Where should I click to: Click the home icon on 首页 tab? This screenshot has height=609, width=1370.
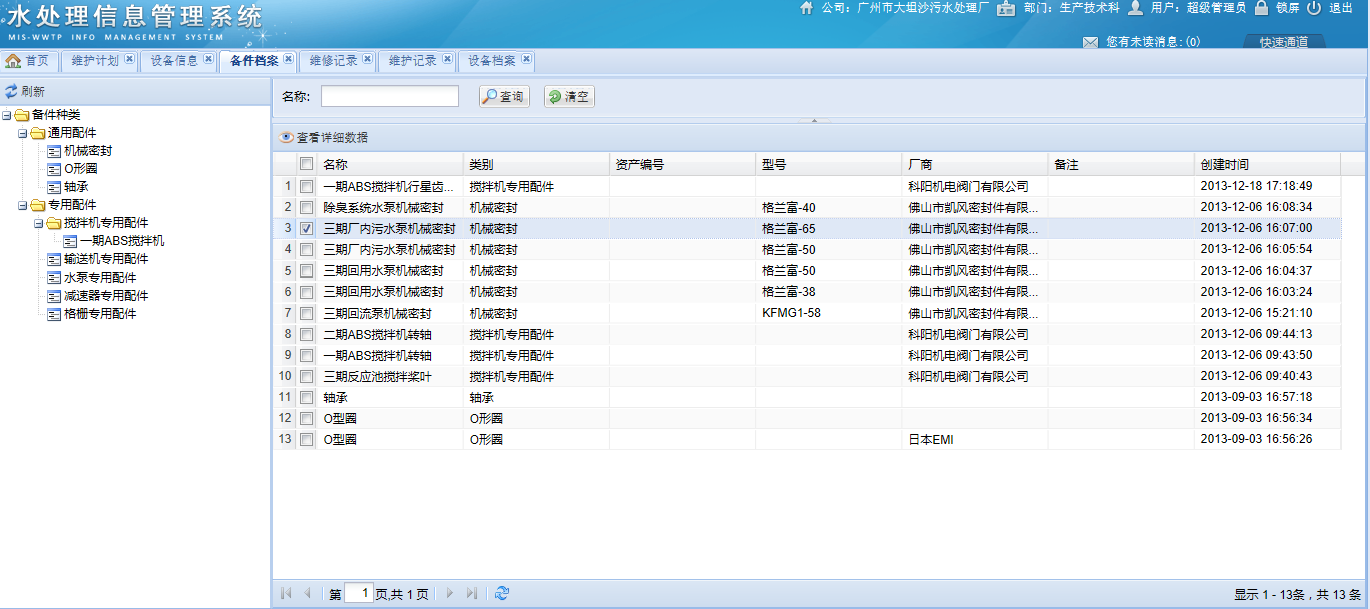point(13,61)
